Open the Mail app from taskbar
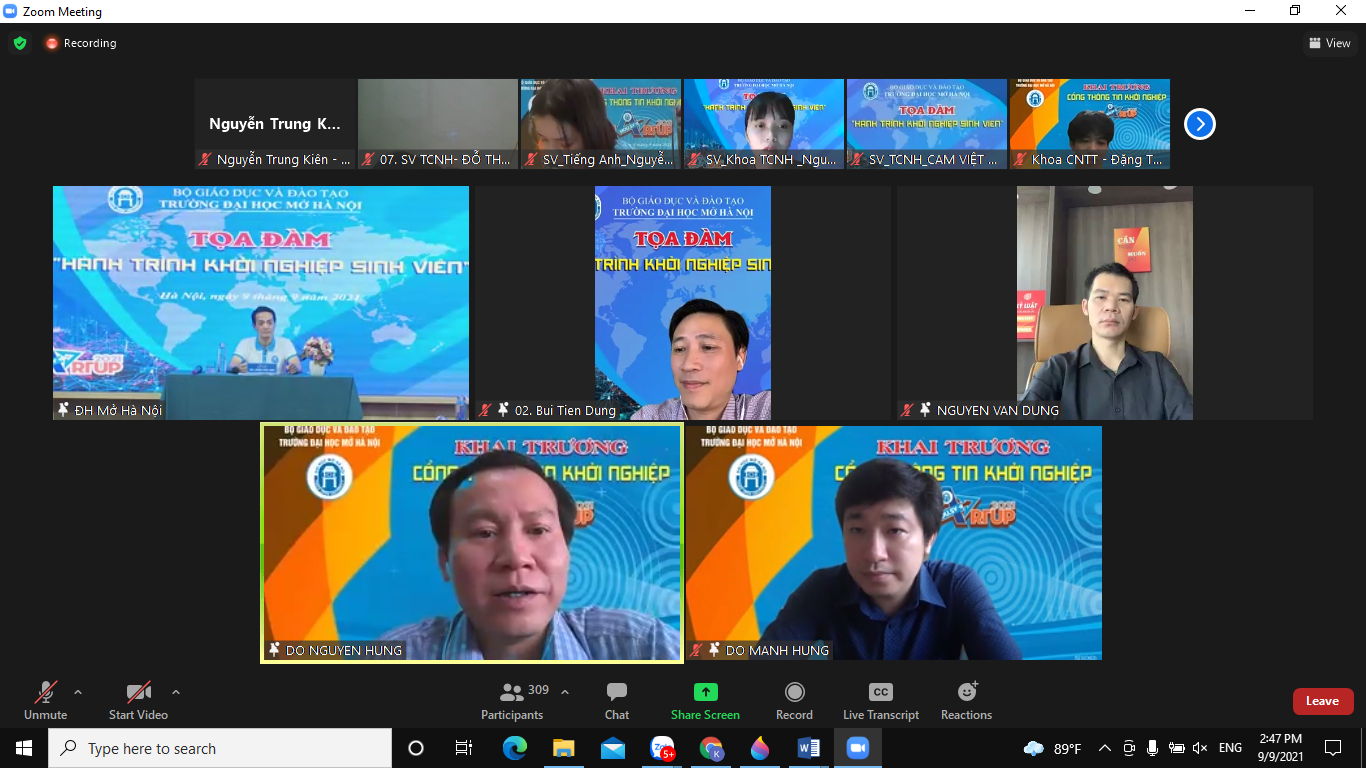1366x768 pixels. 613,748
